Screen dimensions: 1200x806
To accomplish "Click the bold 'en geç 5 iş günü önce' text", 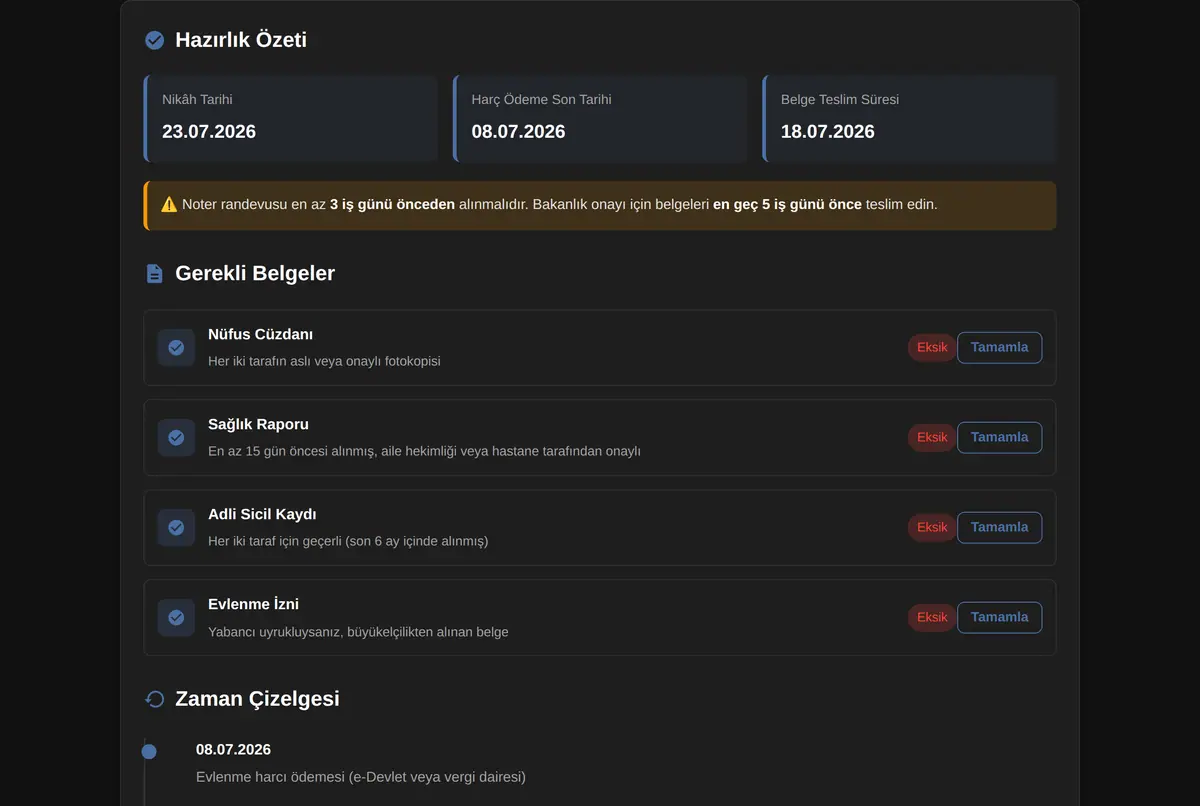I will pyautogui.click(x=787, y=205).
